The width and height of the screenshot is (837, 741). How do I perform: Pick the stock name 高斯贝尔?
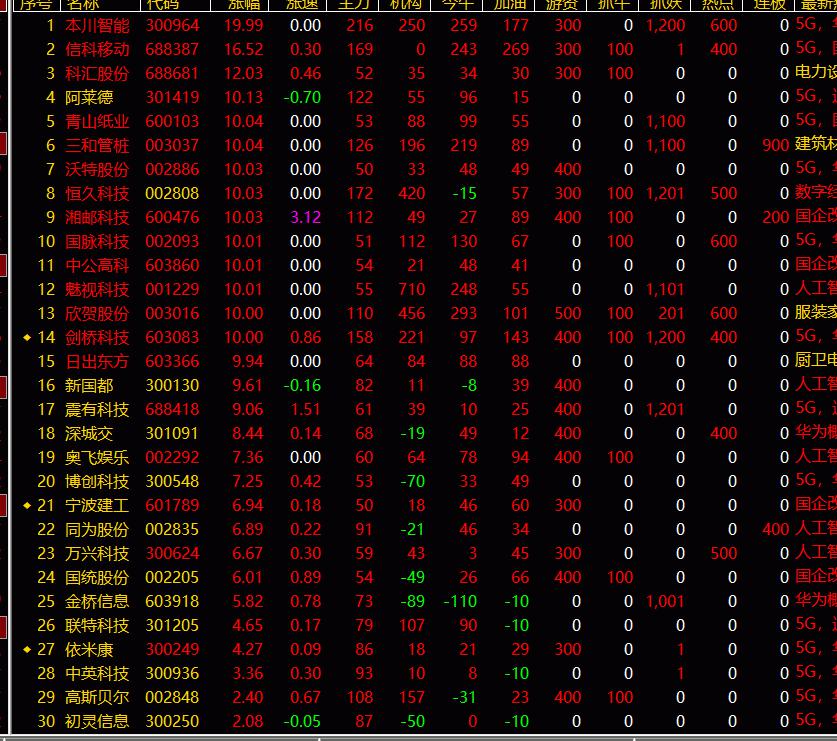(x=97, y=697)
